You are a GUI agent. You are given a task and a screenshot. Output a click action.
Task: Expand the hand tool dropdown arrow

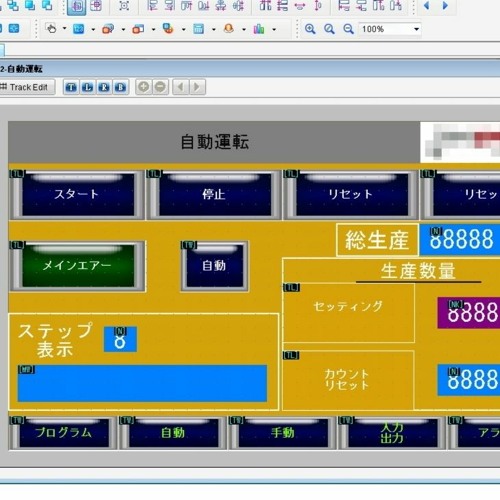pyautogui.click(x=65, y=29)
